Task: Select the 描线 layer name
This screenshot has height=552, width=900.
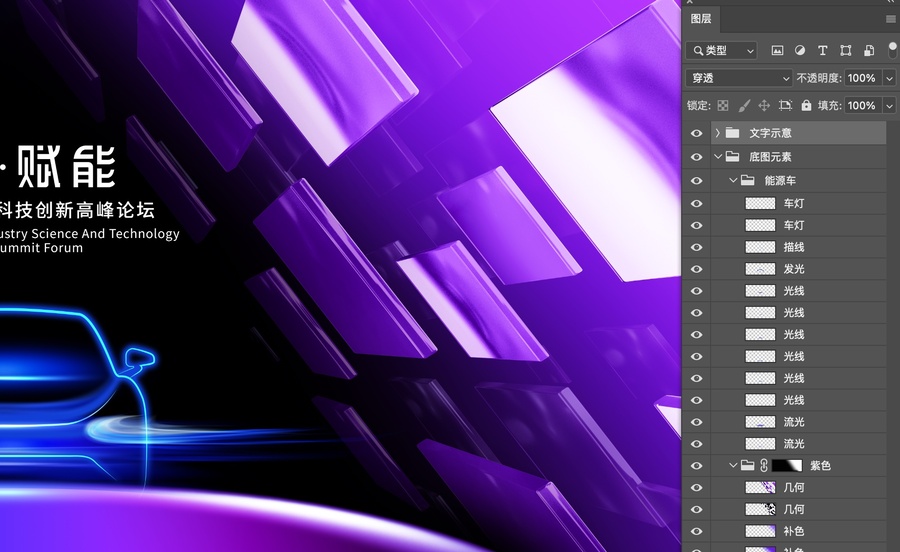Action: 794,247
